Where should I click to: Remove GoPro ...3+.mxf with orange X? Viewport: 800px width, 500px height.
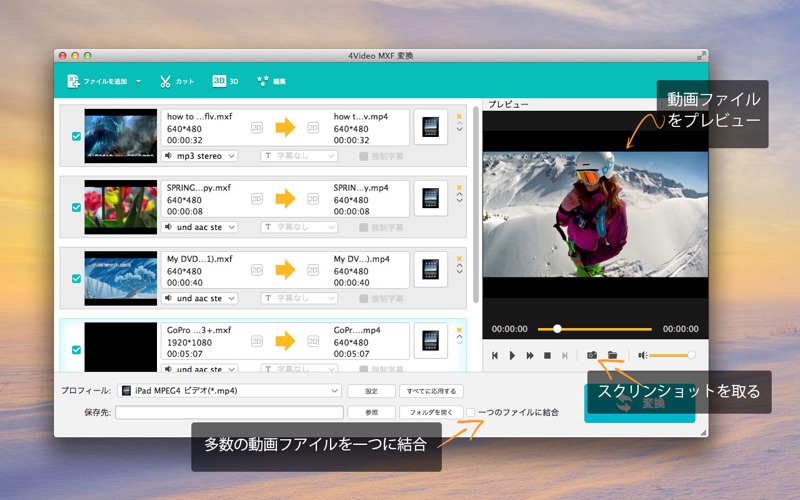[459, 330]
